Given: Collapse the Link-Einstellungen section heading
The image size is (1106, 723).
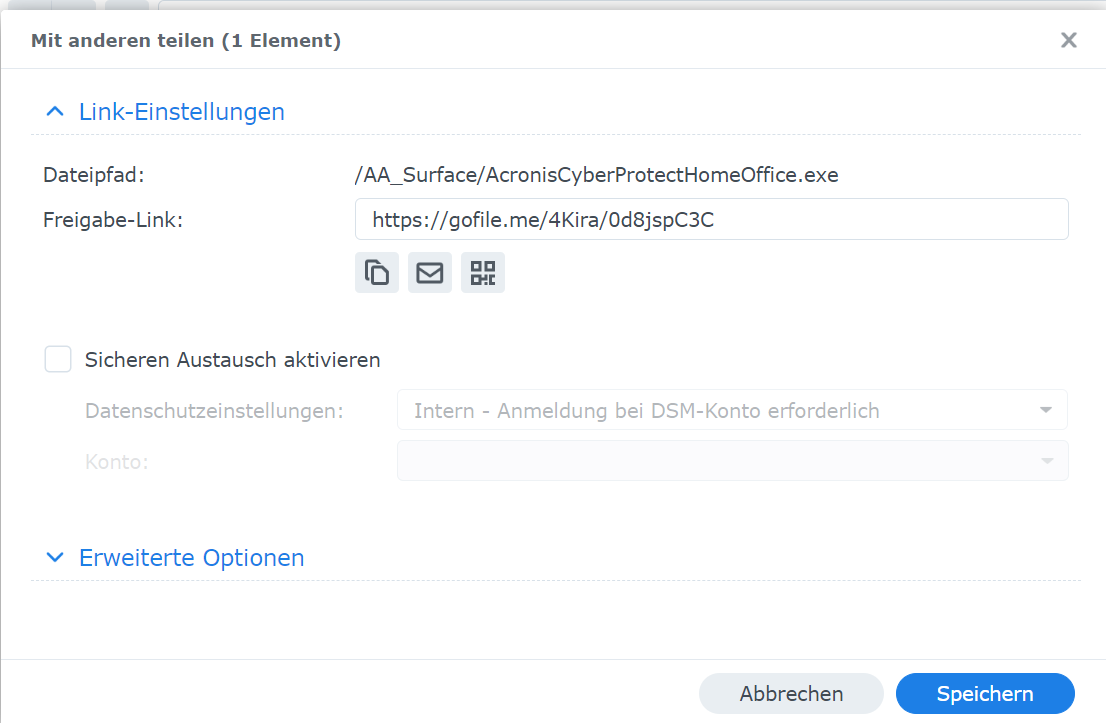Looking at the screenshot, I should 182,111.
